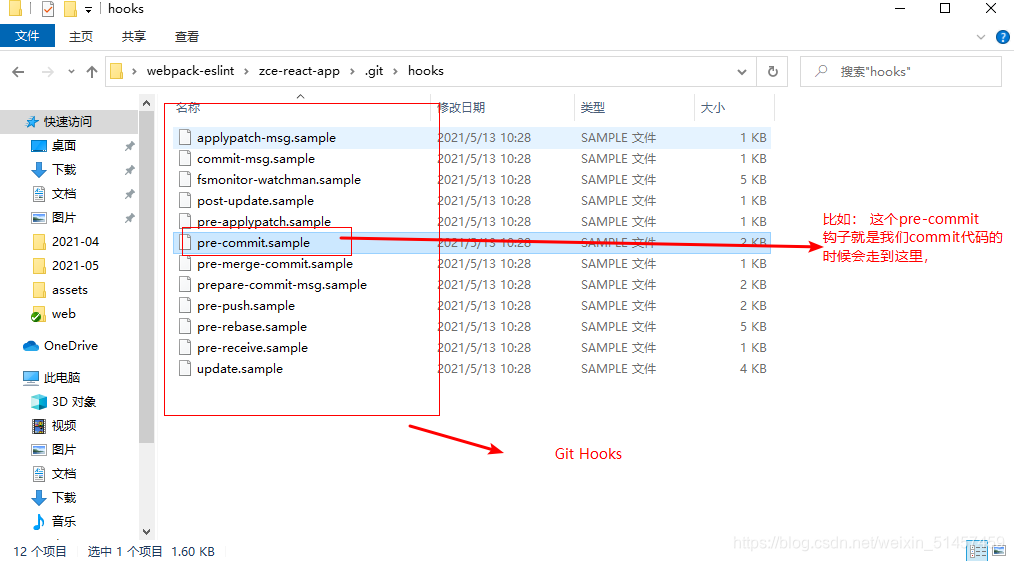Viewport: 1014px width, 561px height.
Task: Switch to the 共享 ribbon tab
Action: [134, 37]
